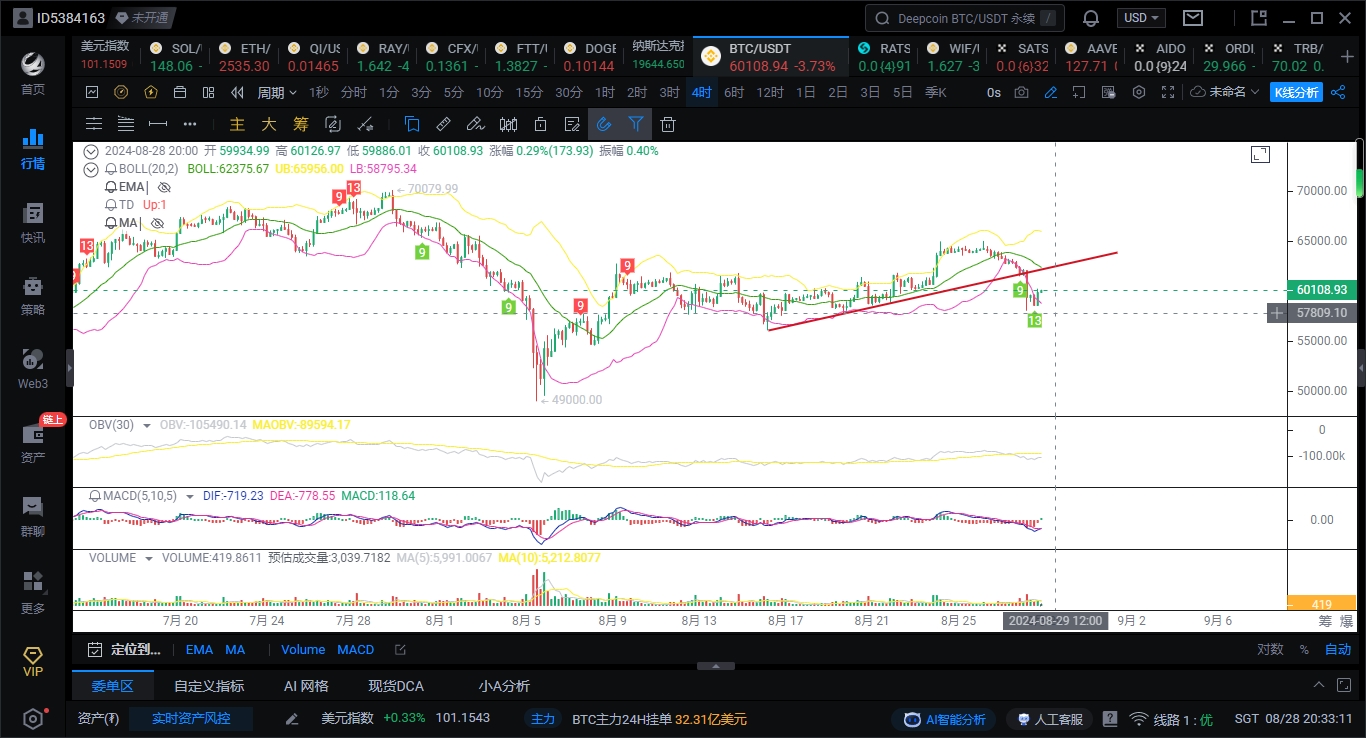The image size is (1366, 738).
Task: Toggle 对数 logarithmic scale option
Action: (1270, 649)
